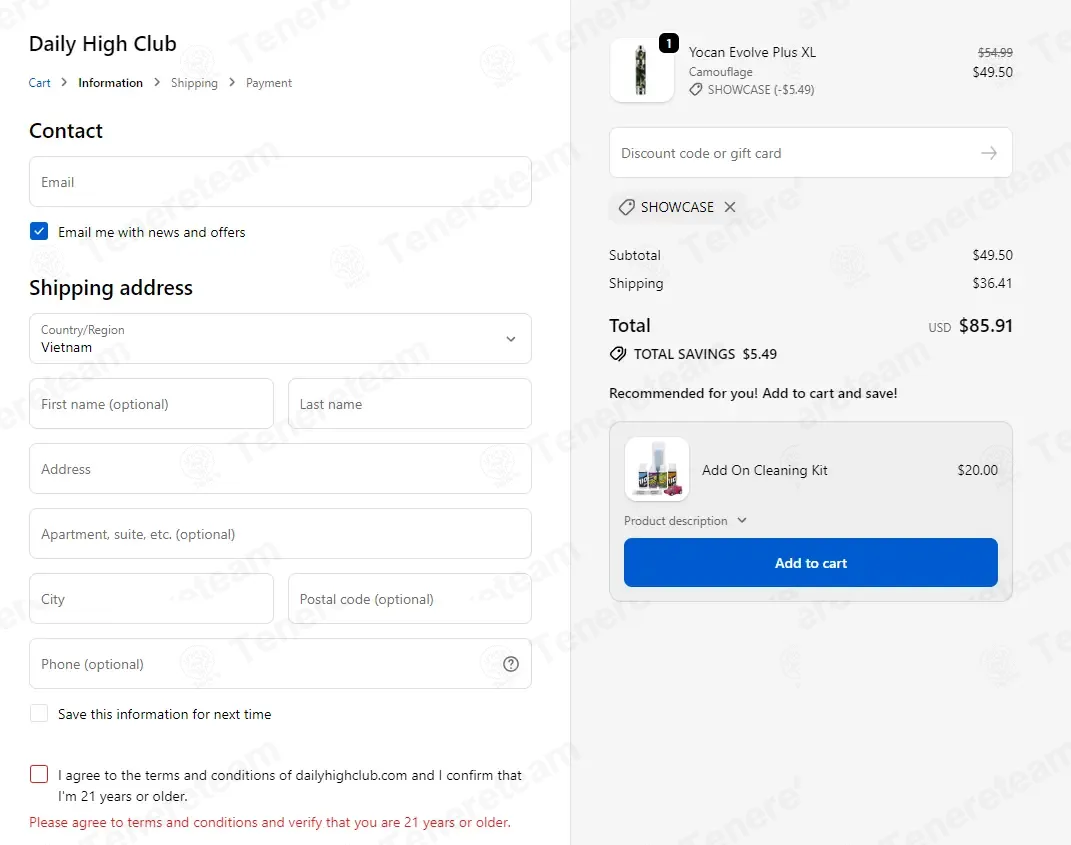
Task: Select the Shipping breadcrumb step
Action: (194, 83)
